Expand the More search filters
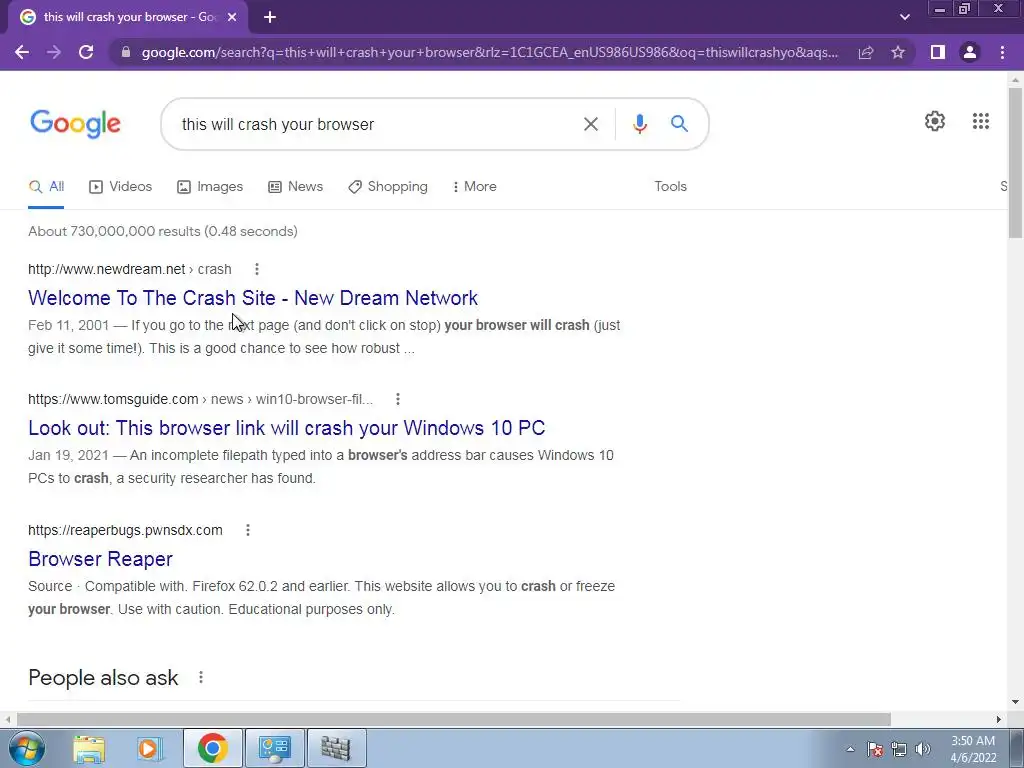Viewport: 1024px width, 768px height. coord(475,187)
